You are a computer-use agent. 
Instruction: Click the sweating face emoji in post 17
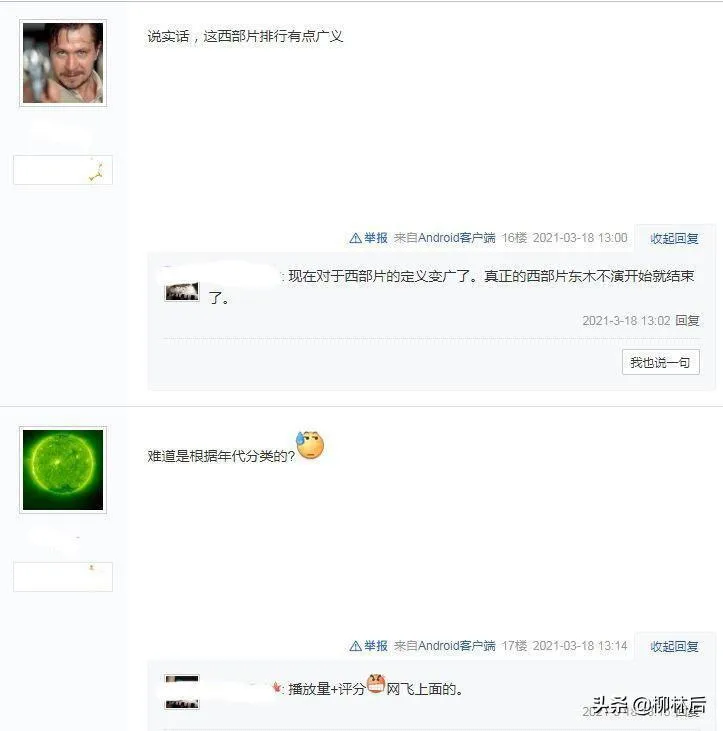[x=310, y=445]
